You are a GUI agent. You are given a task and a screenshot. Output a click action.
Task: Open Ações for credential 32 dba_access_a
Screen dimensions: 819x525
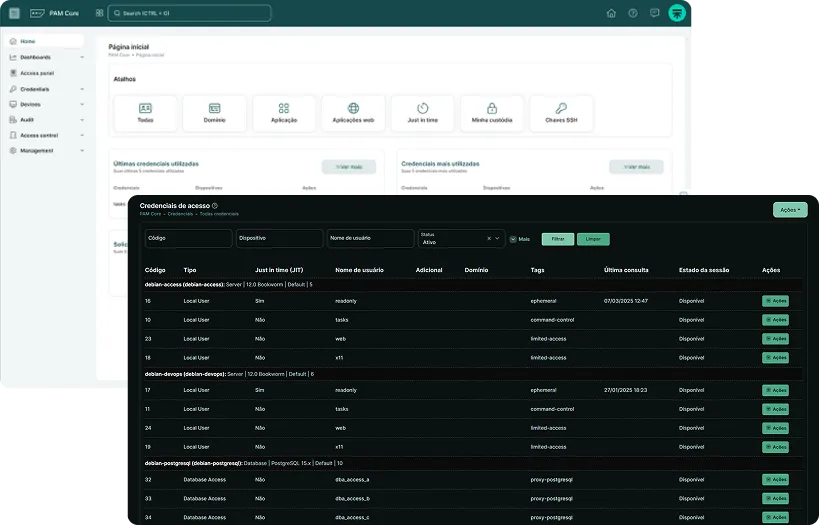point(775,480)
